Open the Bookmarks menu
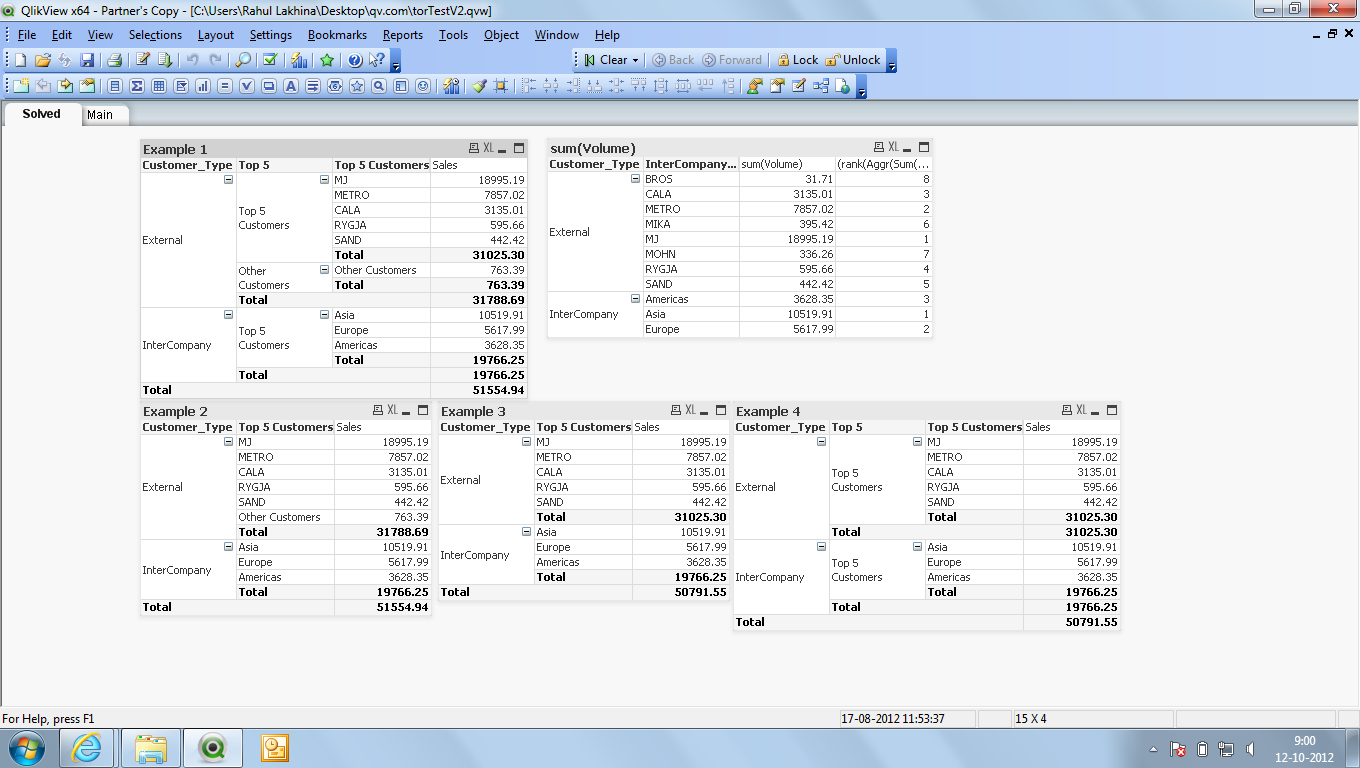 [337, 35]
